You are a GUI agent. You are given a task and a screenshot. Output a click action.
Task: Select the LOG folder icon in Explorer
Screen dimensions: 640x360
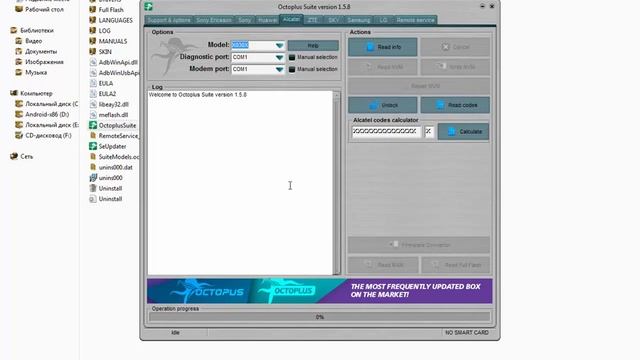coord(93,31)
